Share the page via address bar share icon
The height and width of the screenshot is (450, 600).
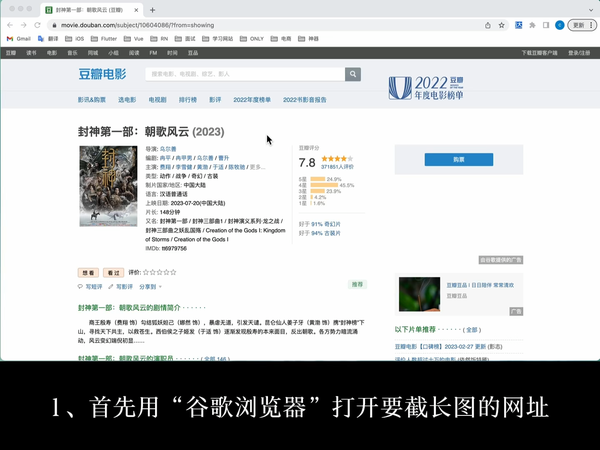tap(488, 25)
